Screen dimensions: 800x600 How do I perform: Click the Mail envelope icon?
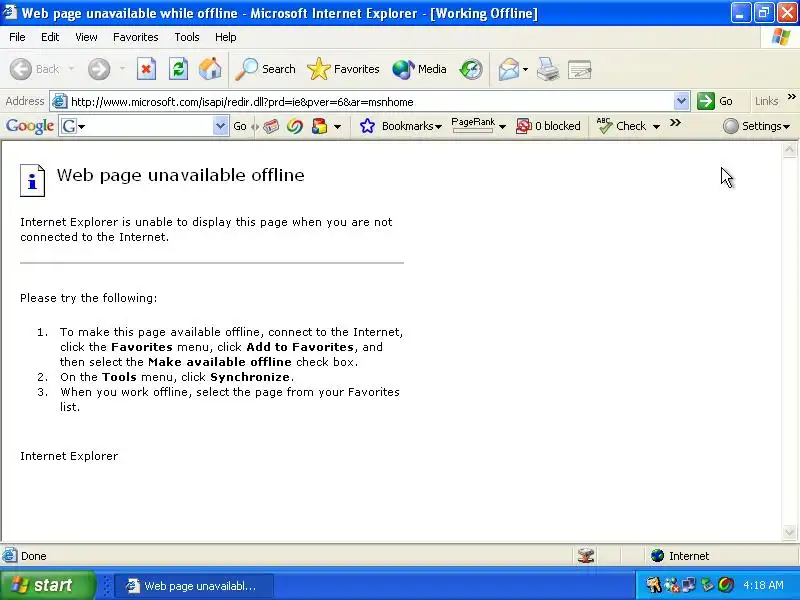(x=509, y=69)
